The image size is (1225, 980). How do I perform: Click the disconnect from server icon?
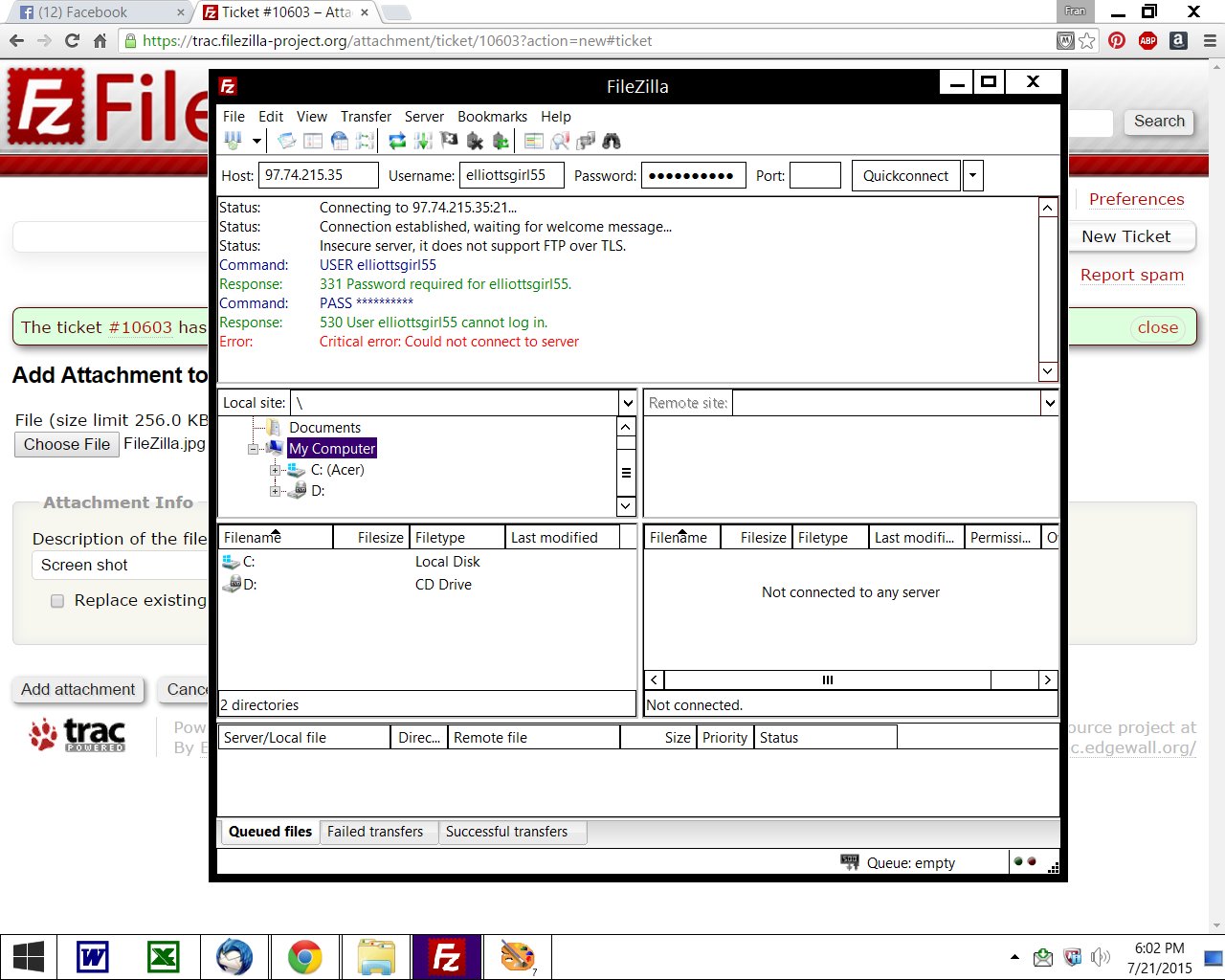[475, 141]
